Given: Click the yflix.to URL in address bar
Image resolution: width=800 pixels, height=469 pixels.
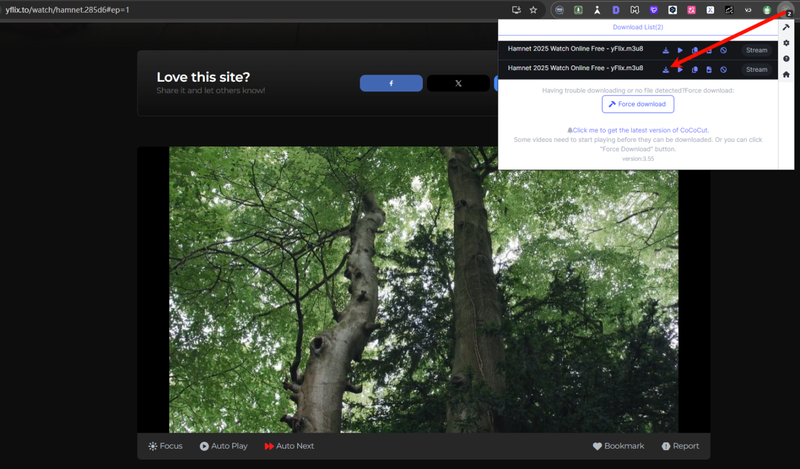Looking at the screenshot, I should click(x=67, y=10).
